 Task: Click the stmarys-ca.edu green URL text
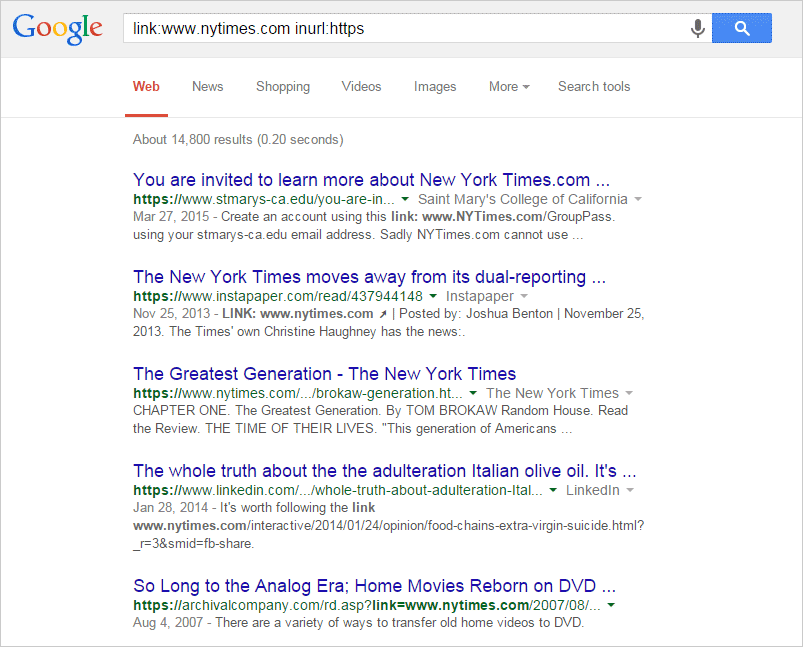(264, 199)
